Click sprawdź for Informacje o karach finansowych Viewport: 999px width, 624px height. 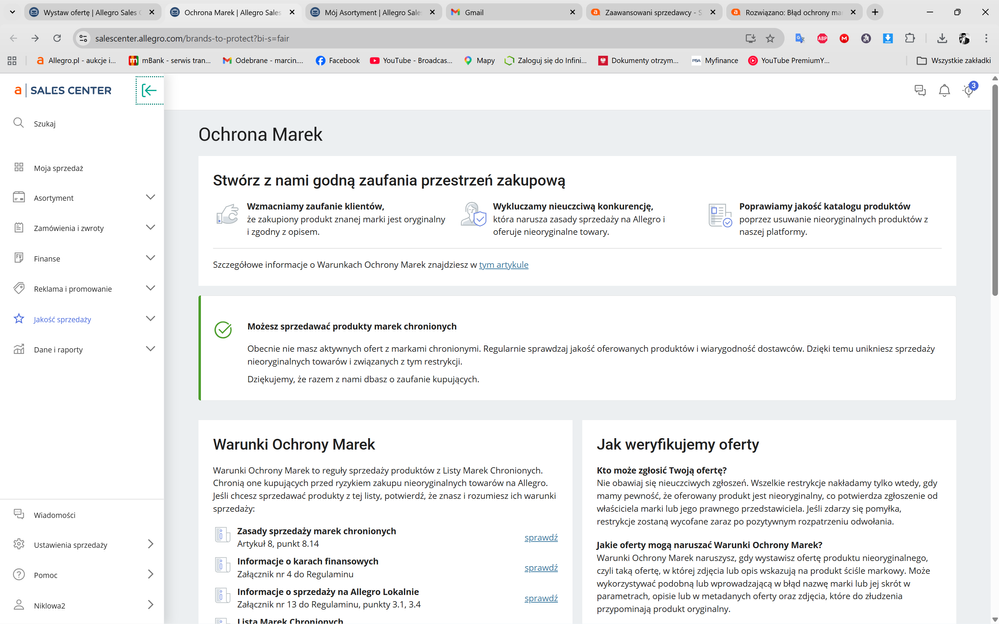click(541, 568)
